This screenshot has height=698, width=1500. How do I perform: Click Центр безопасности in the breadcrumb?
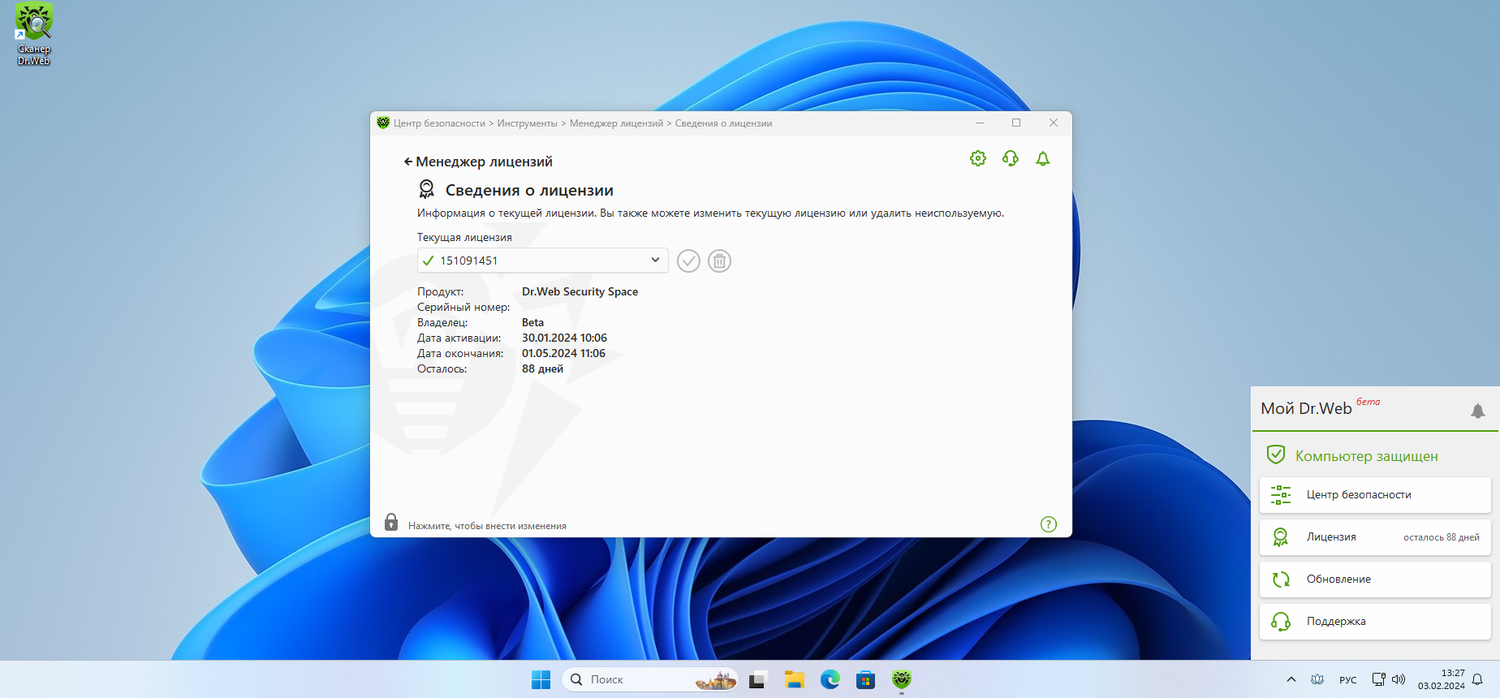point(439,123)
